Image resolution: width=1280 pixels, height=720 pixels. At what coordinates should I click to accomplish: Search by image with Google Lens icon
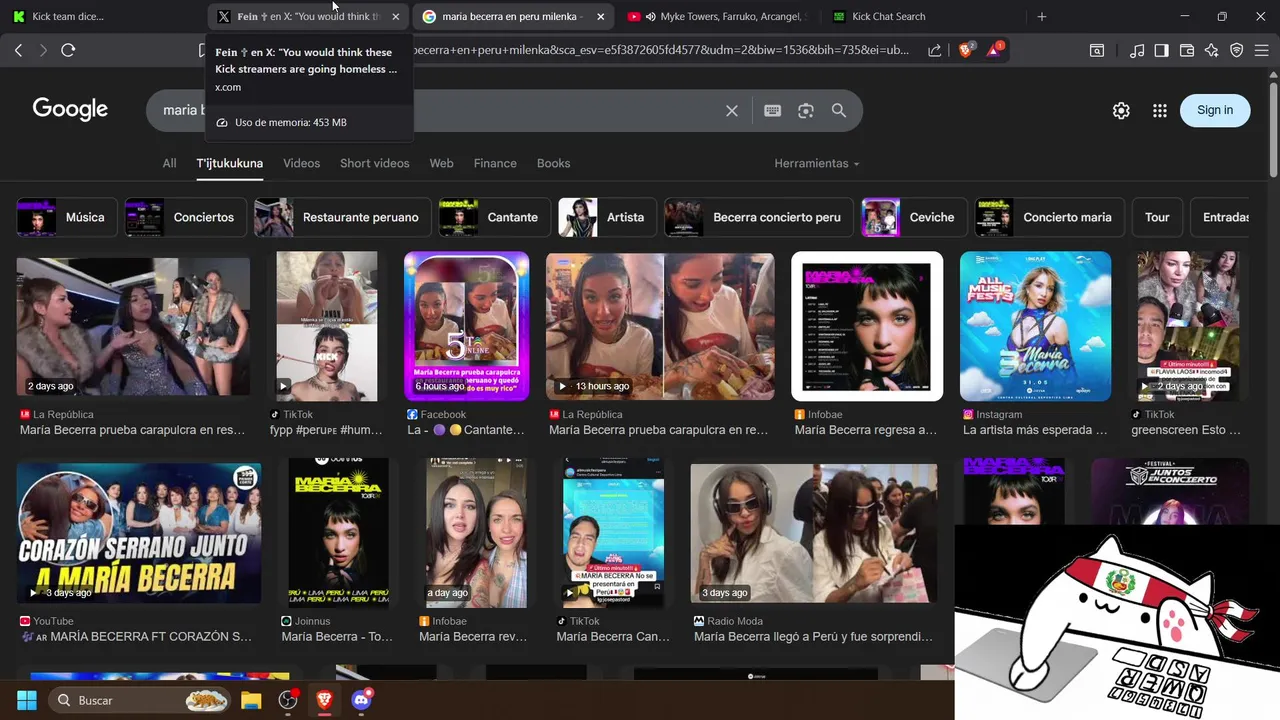(806, 111)
